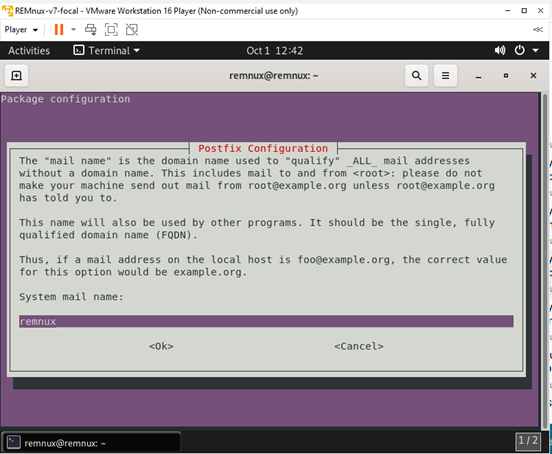The width and height of the screenshot is (552, 454).
Task: Click the terminal vertical scrollbar
Action: point(544,260)
